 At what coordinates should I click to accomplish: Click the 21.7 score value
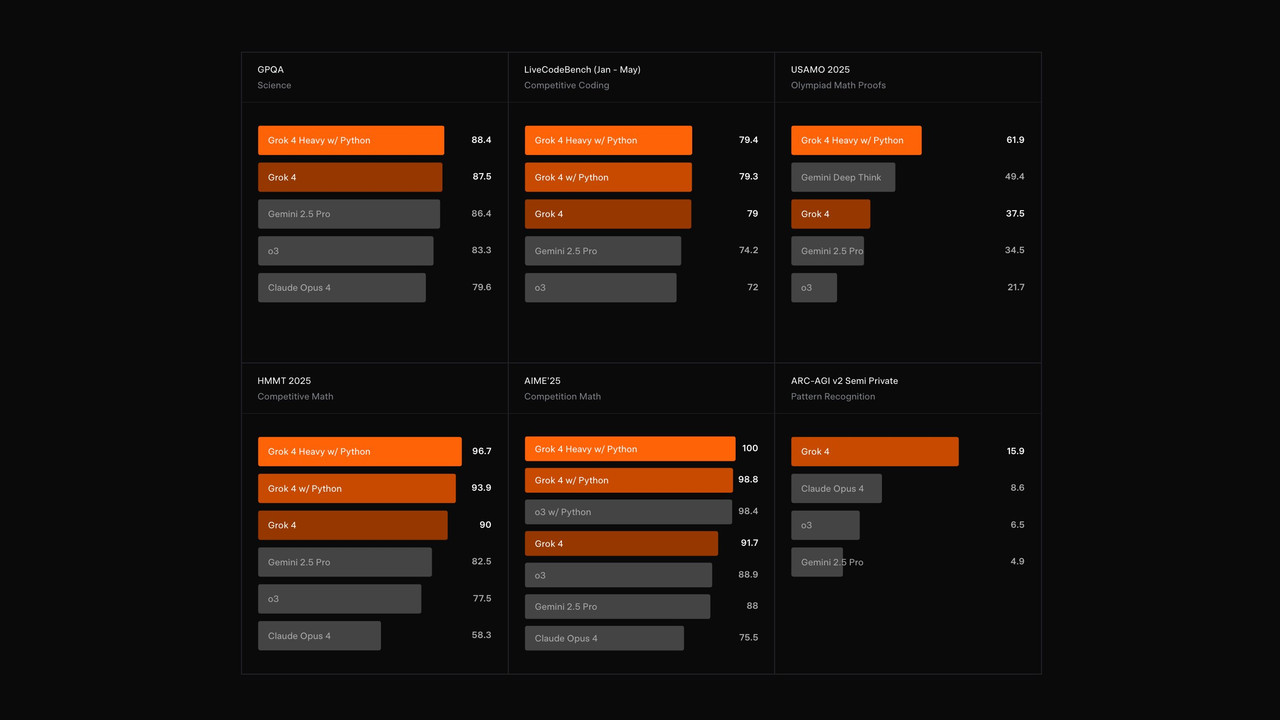pyautogui.click(x=1015, y=288)
